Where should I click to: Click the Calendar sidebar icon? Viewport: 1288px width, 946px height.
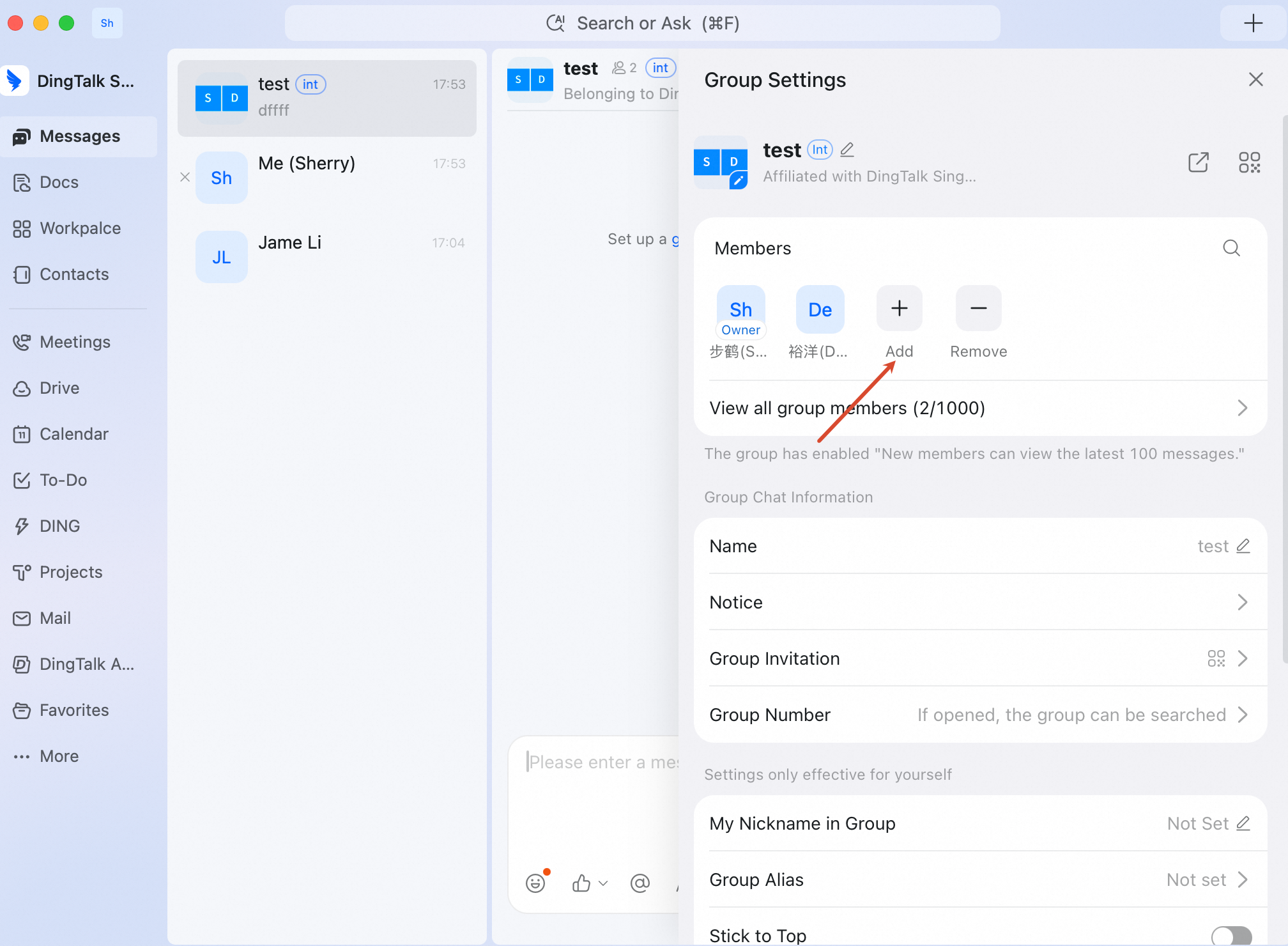22,435
